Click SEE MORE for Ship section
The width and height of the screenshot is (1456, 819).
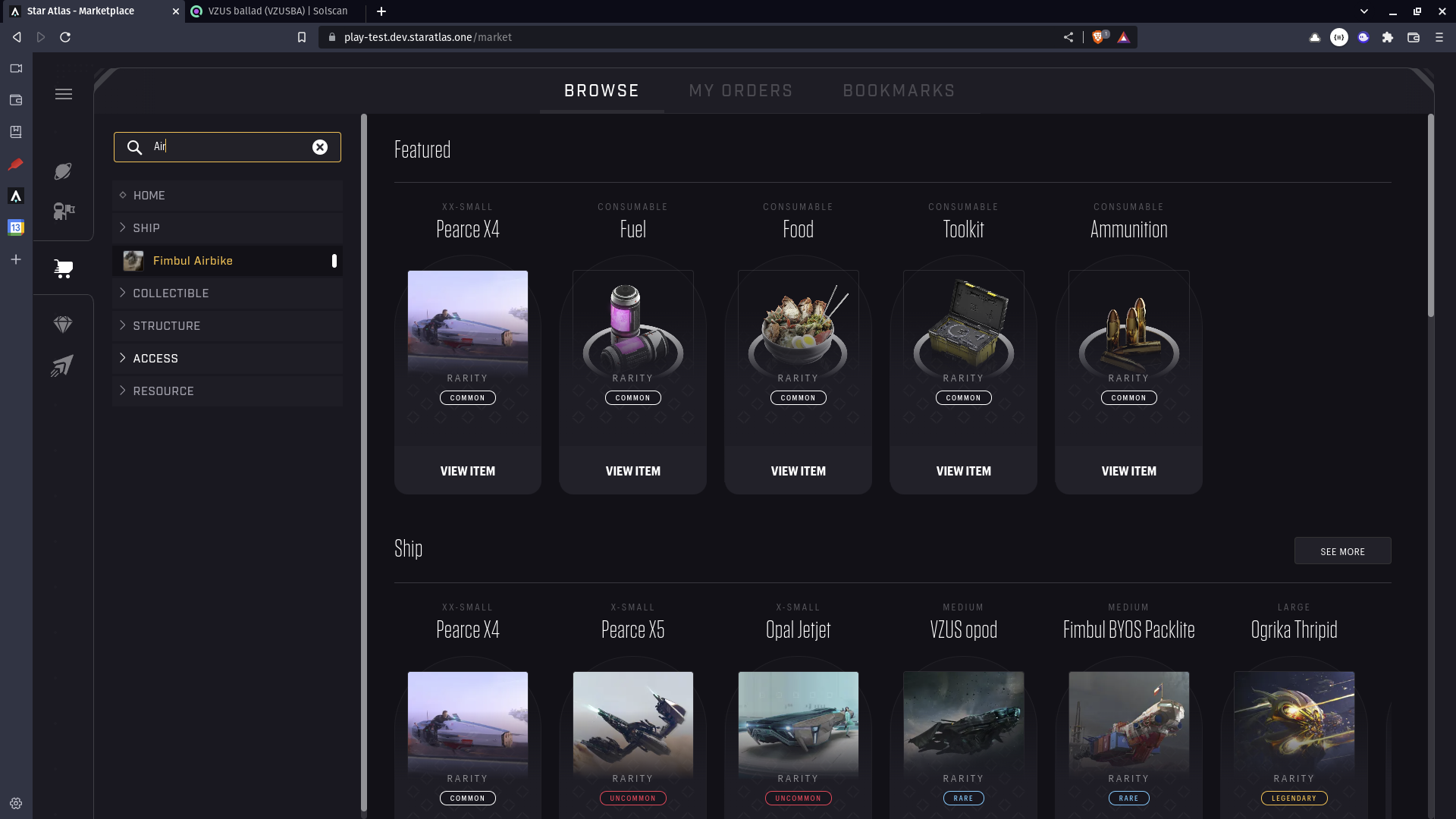pyautogui.click(x=1342, y=551)
